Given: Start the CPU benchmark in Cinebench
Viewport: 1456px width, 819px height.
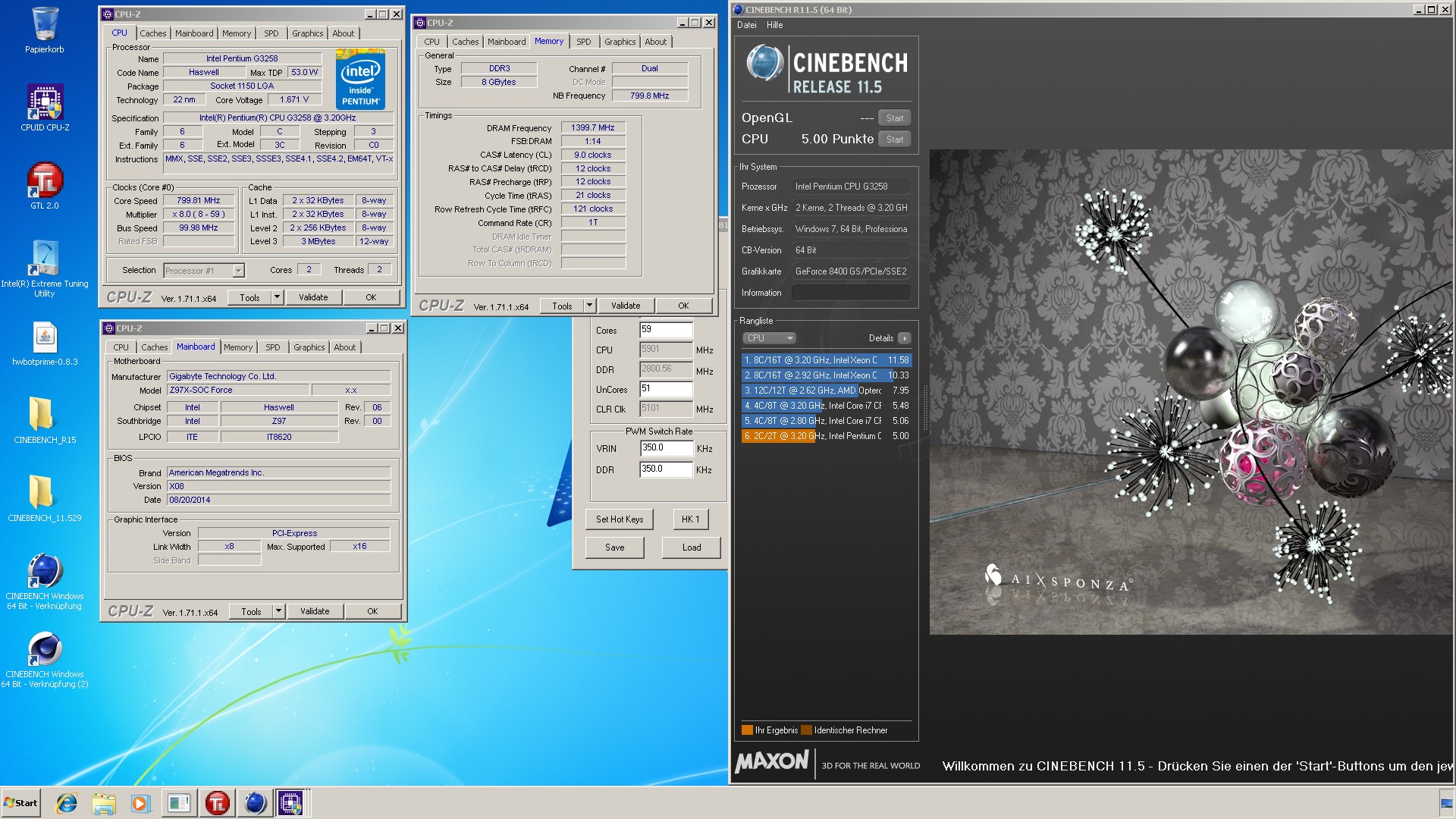Looking at the screenshot, I should 895,140.
